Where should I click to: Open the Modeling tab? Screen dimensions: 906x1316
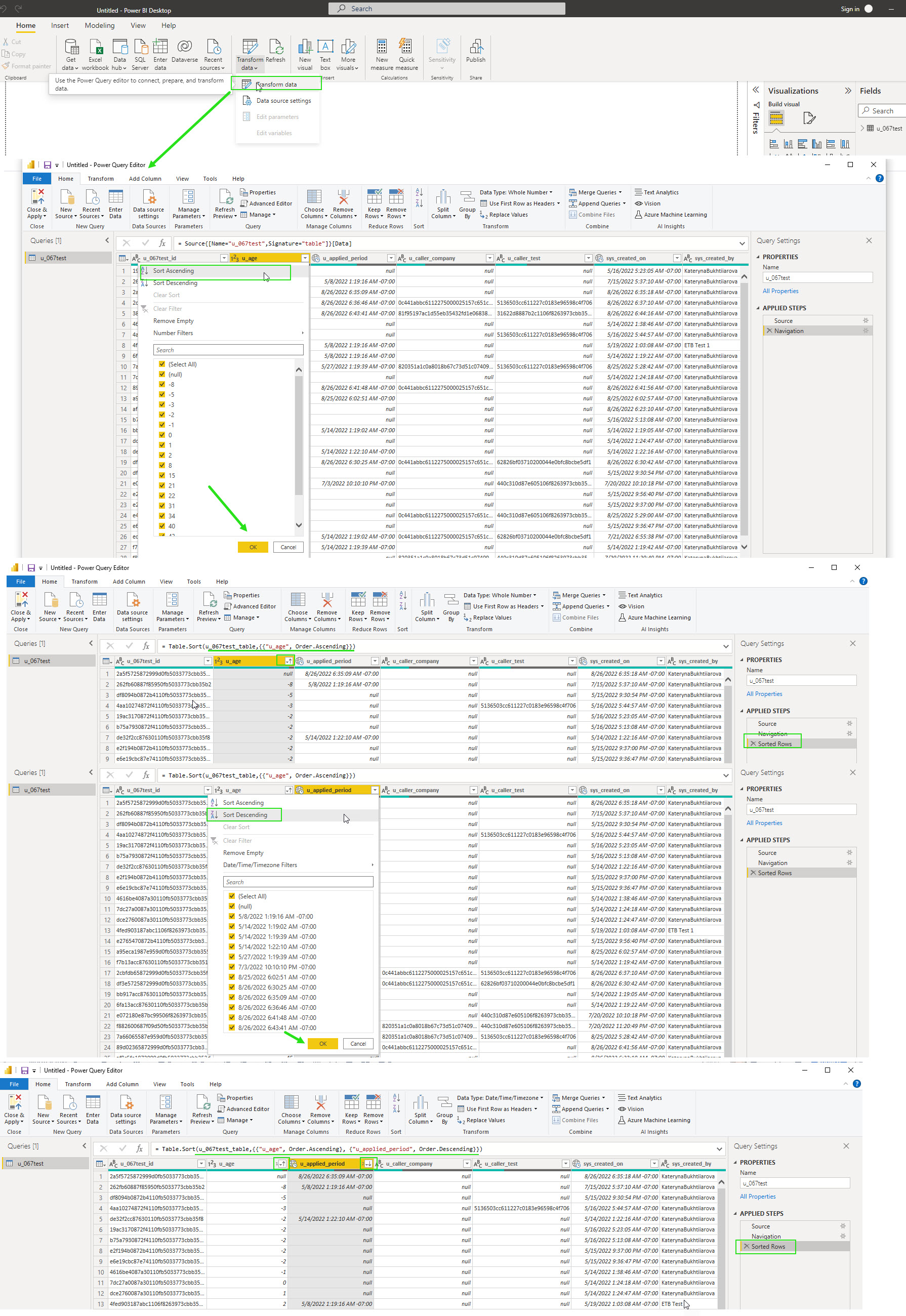pyautogui.click(x=99, y=25)
